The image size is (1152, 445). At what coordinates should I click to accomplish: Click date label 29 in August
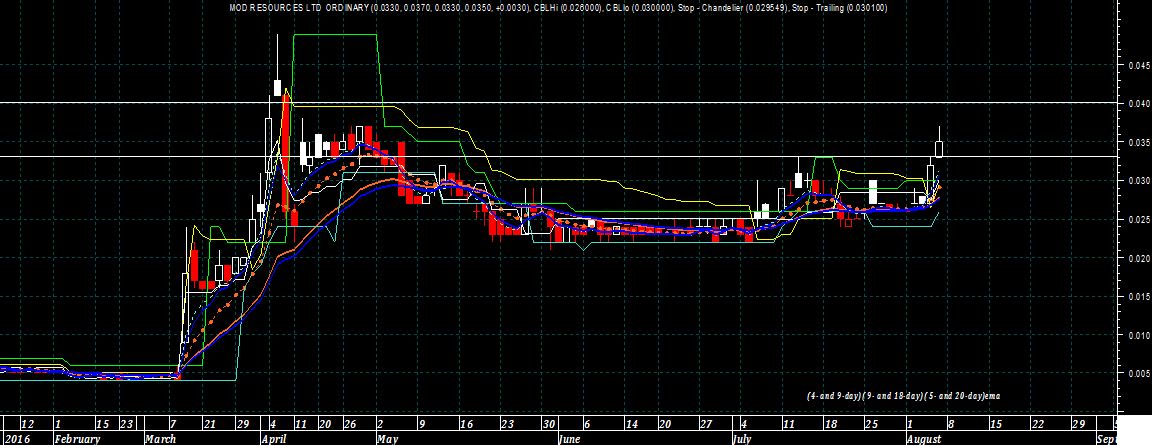pyautogui.click(x=1079, y=424)
